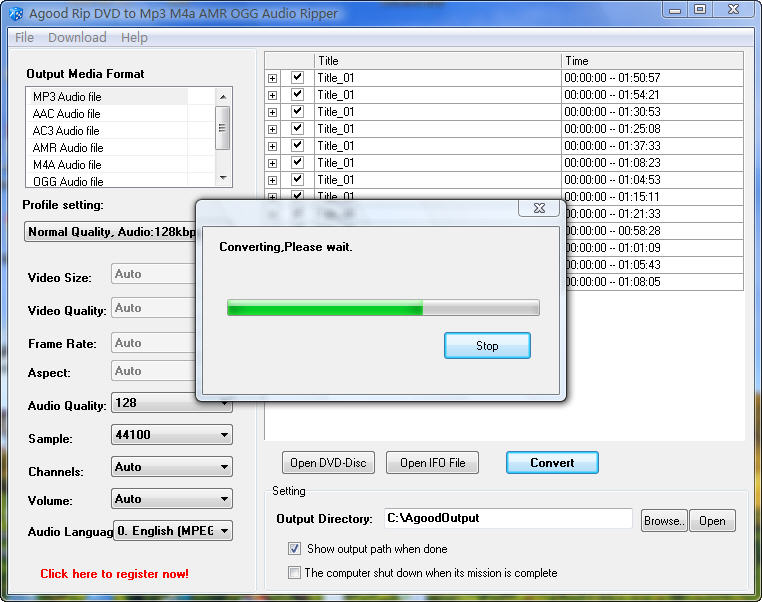
Task: Open the Profile setting Normal Quality dropdown
Action: 110,232
